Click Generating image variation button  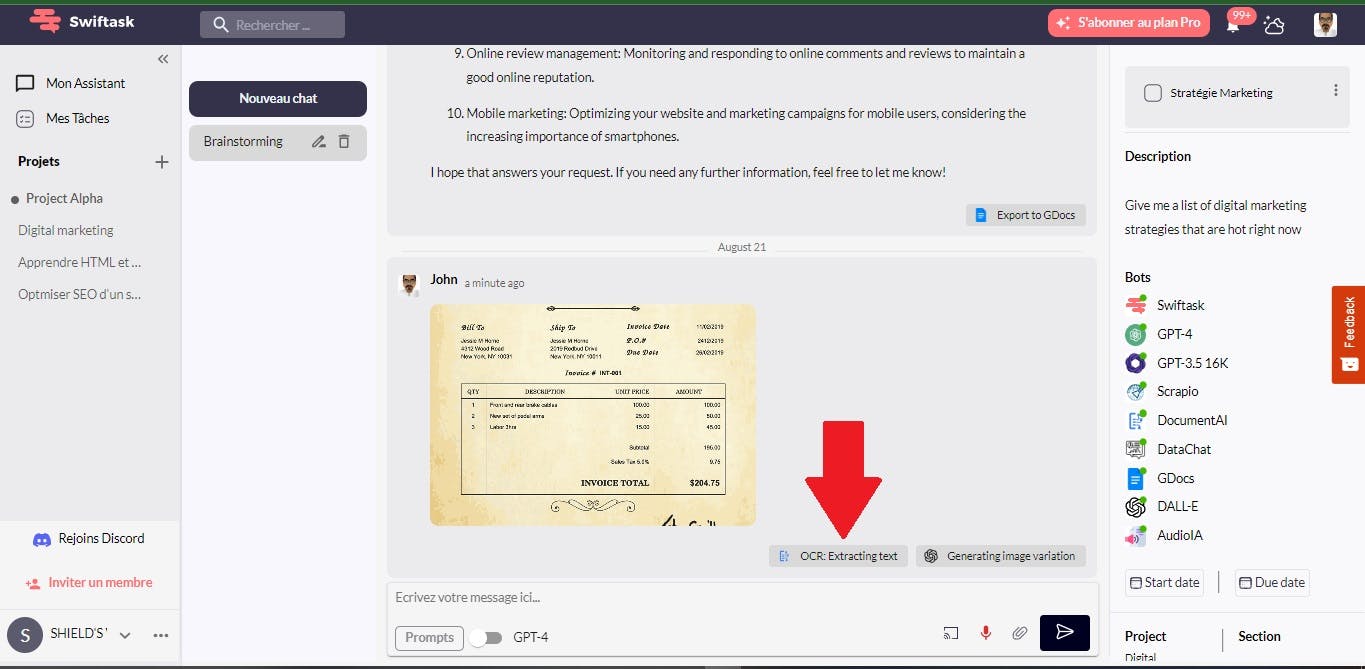(x=1000, y=556)
